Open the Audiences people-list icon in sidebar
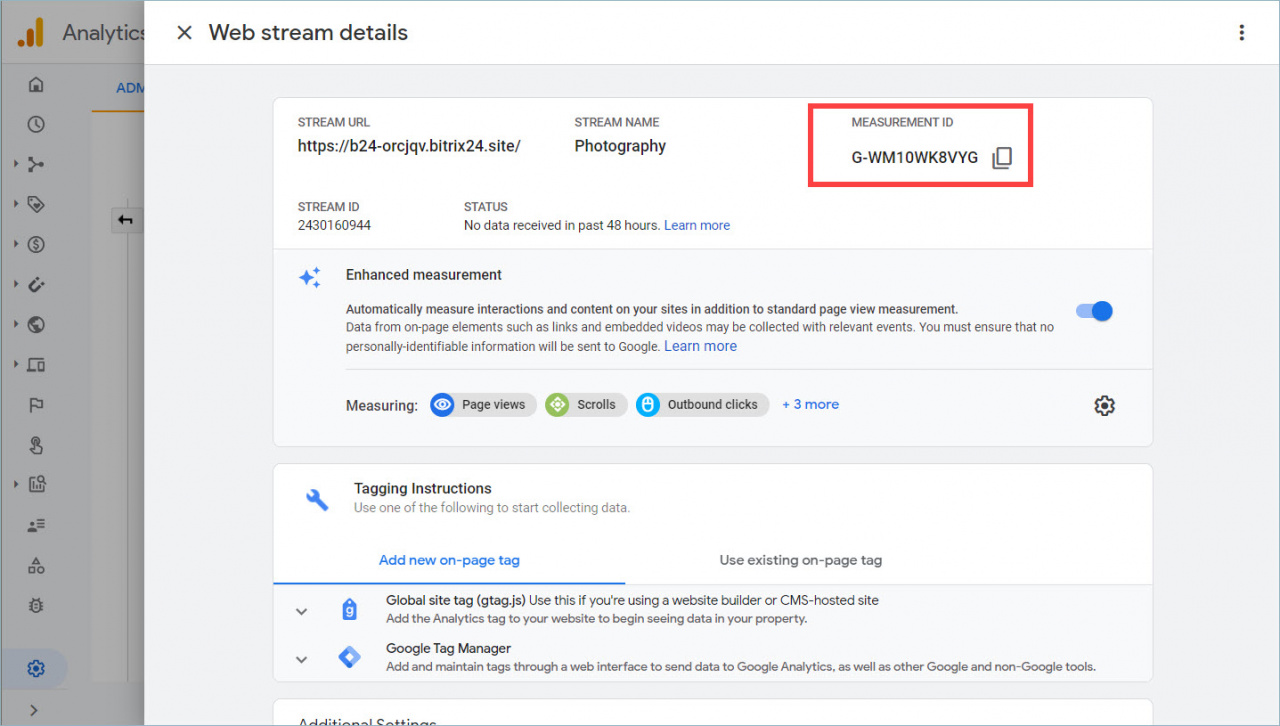 pyautogui.click(x=36, y=525)
